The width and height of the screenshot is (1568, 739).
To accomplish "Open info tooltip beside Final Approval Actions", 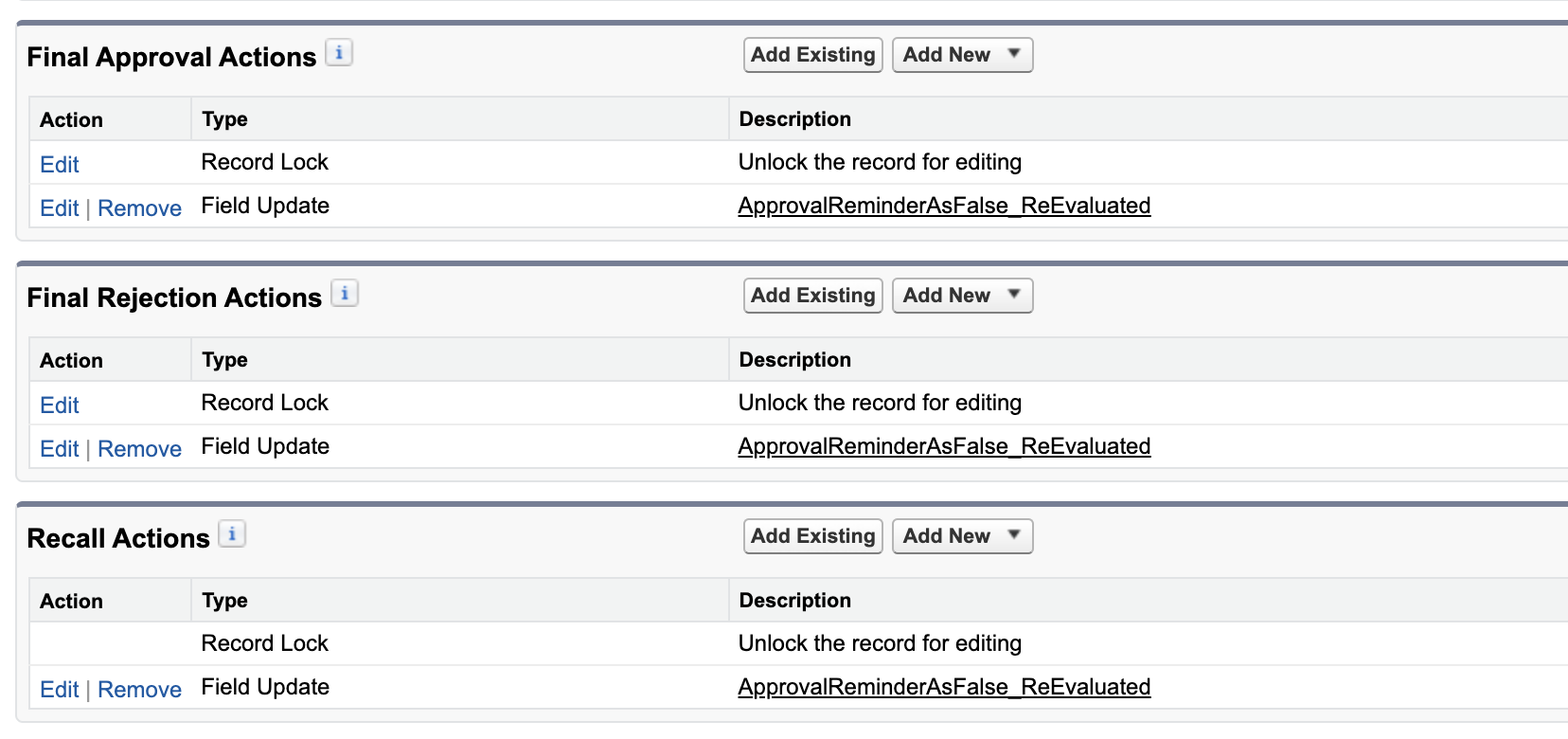I will coord(339,53).
